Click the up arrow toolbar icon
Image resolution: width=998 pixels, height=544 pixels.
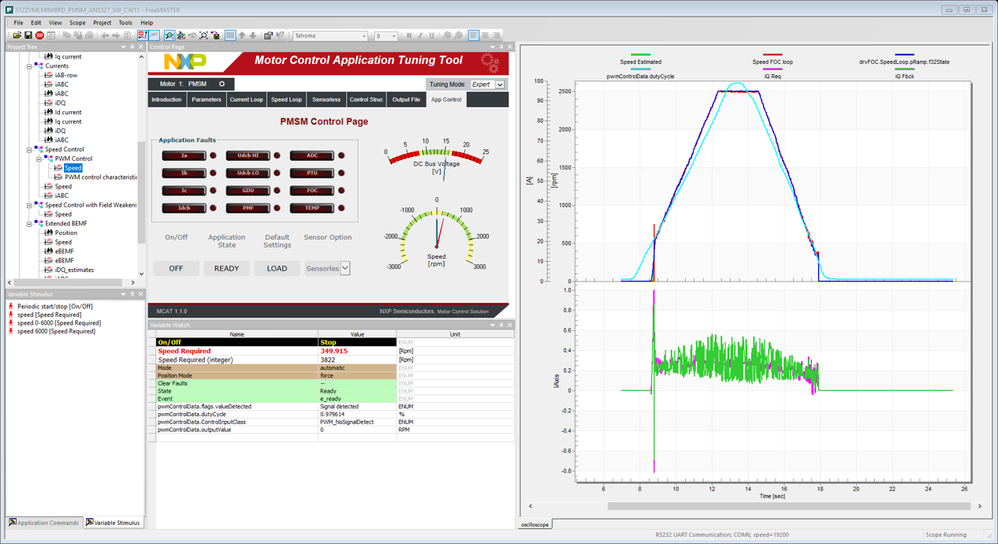click(242, 36)
